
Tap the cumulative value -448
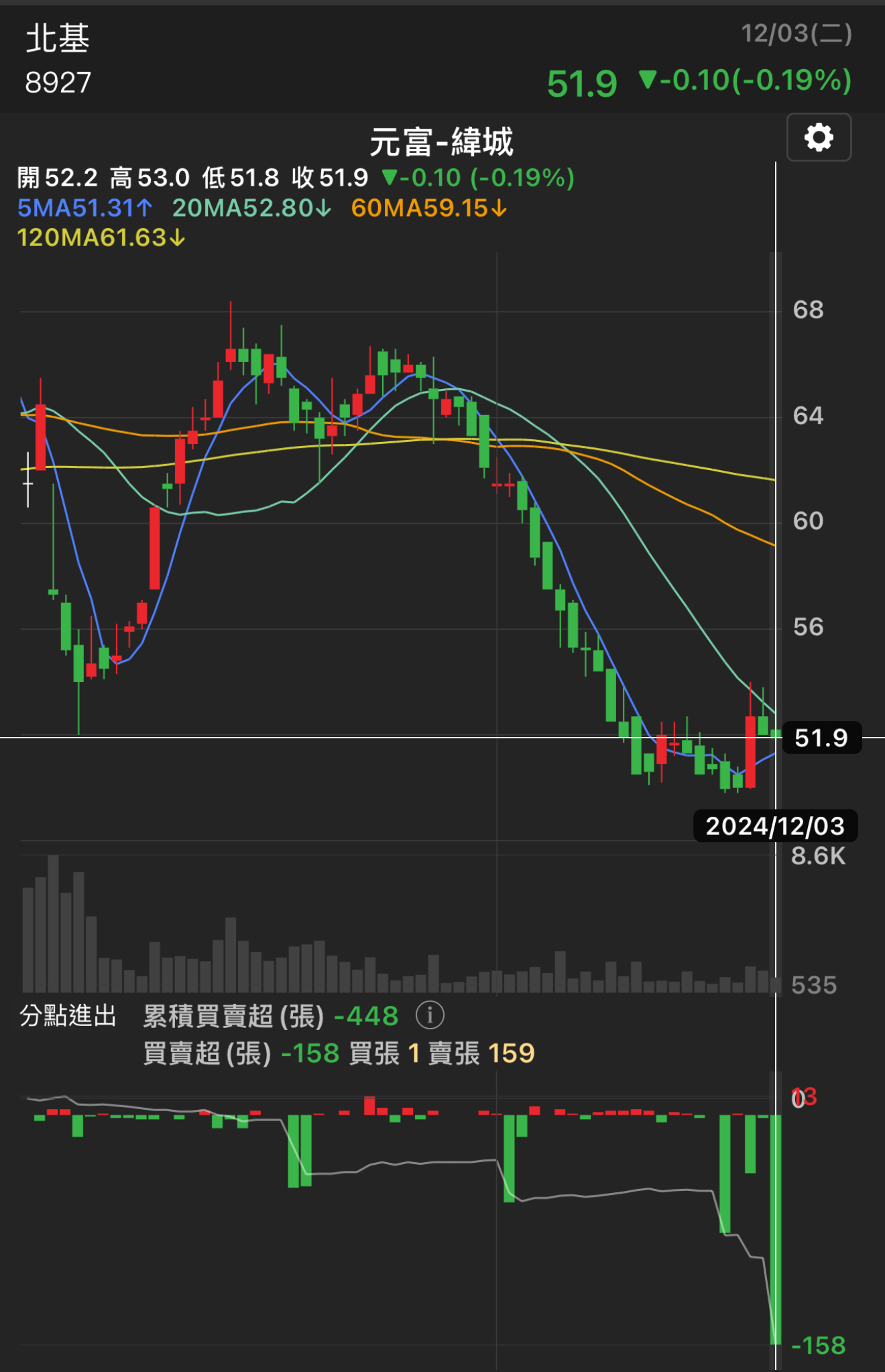click(366, 1016)
